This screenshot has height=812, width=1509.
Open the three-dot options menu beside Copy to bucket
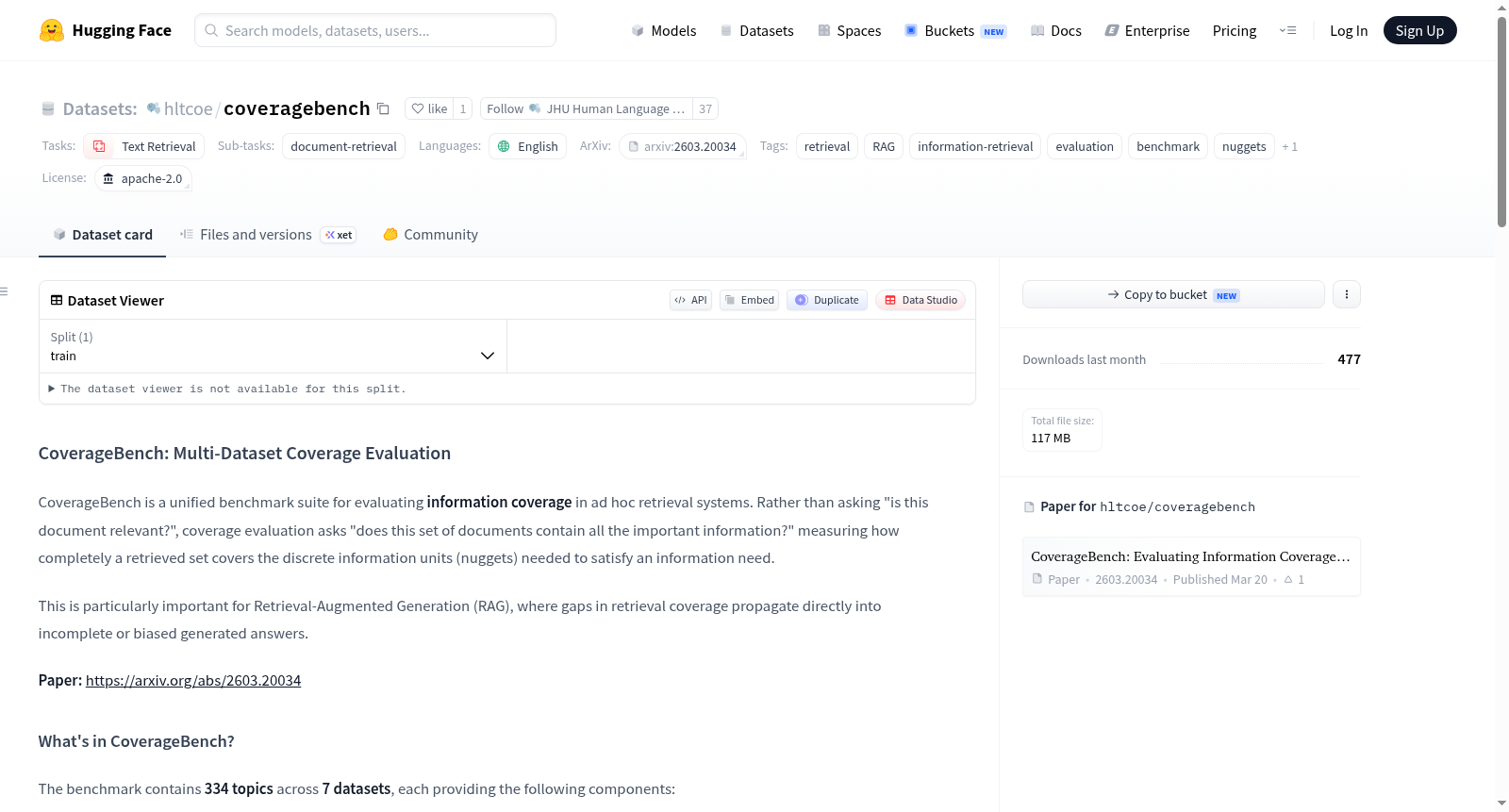coord(1346,294)
